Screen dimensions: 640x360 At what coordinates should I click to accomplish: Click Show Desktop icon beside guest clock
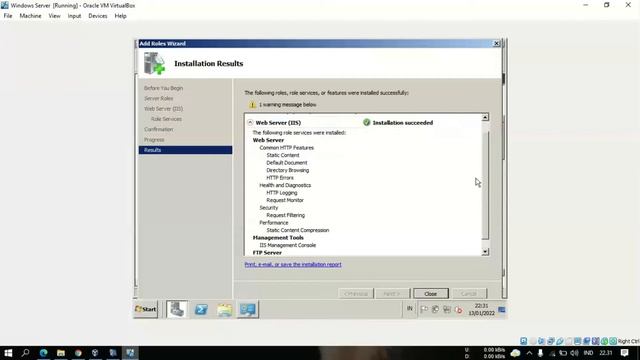(x=502, y=310)
